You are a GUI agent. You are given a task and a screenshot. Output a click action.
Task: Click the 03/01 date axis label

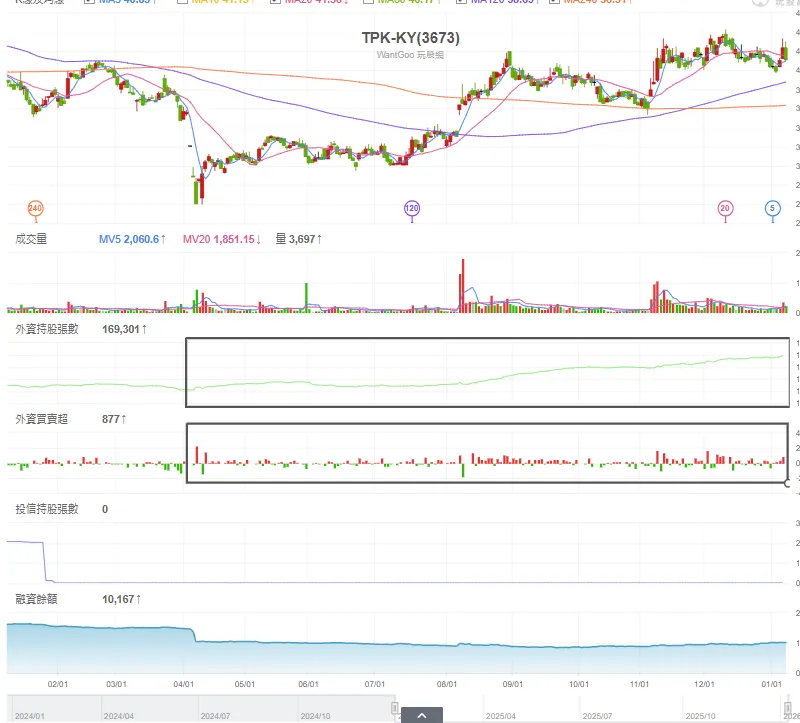point(116,684)
